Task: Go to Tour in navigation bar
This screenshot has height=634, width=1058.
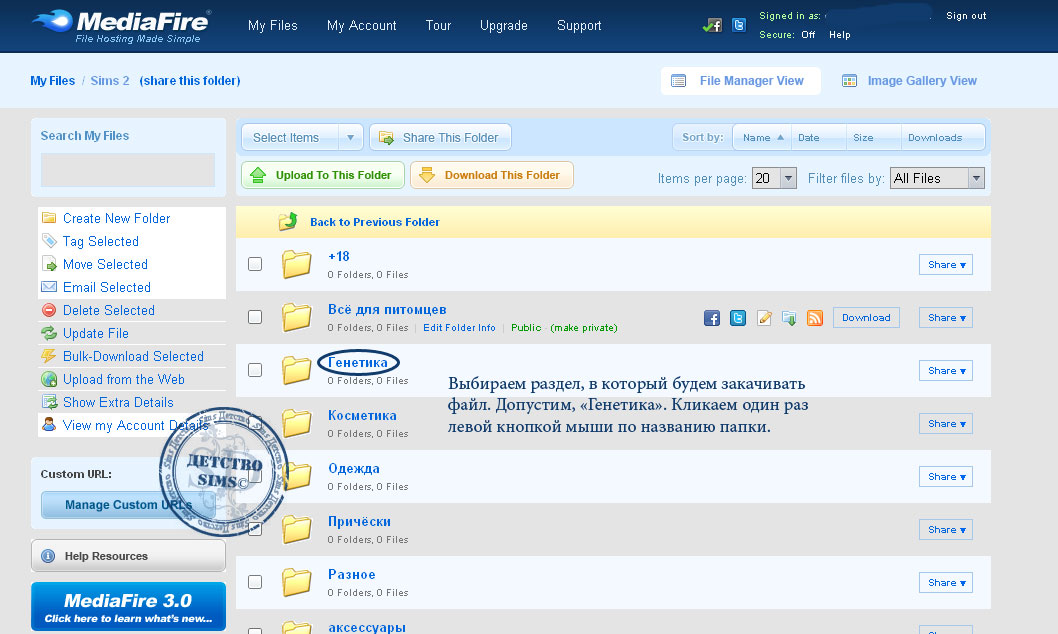Action: click(438, 26)
